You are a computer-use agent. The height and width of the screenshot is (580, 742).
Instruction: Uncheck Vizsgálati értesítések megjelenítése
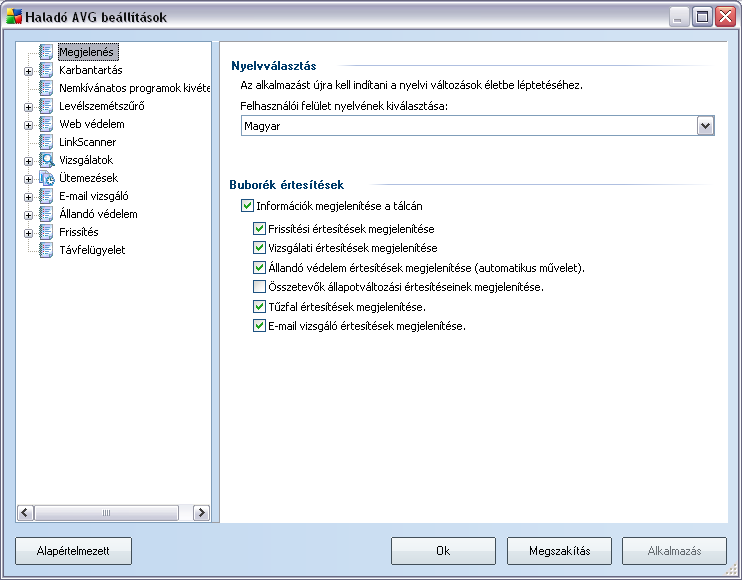(x=259, y=247)
